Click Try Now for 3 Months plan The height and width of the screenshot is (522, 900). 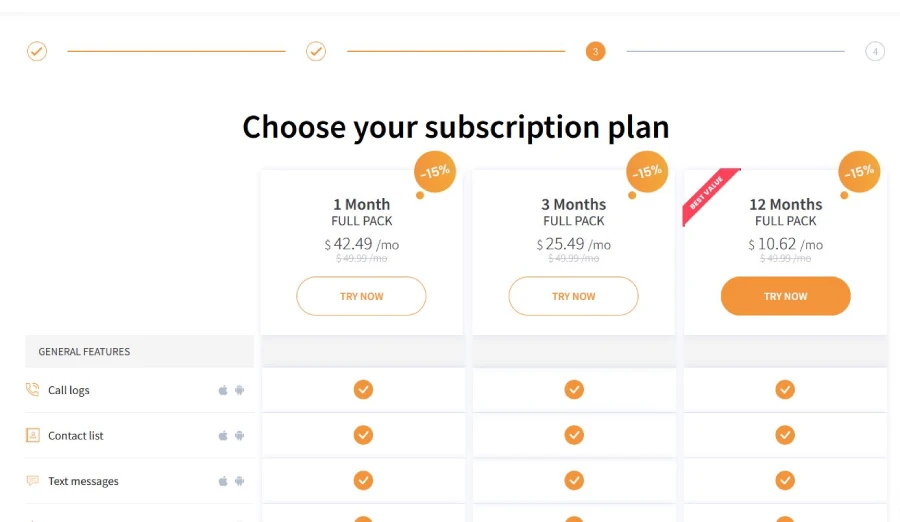(573, 296)
